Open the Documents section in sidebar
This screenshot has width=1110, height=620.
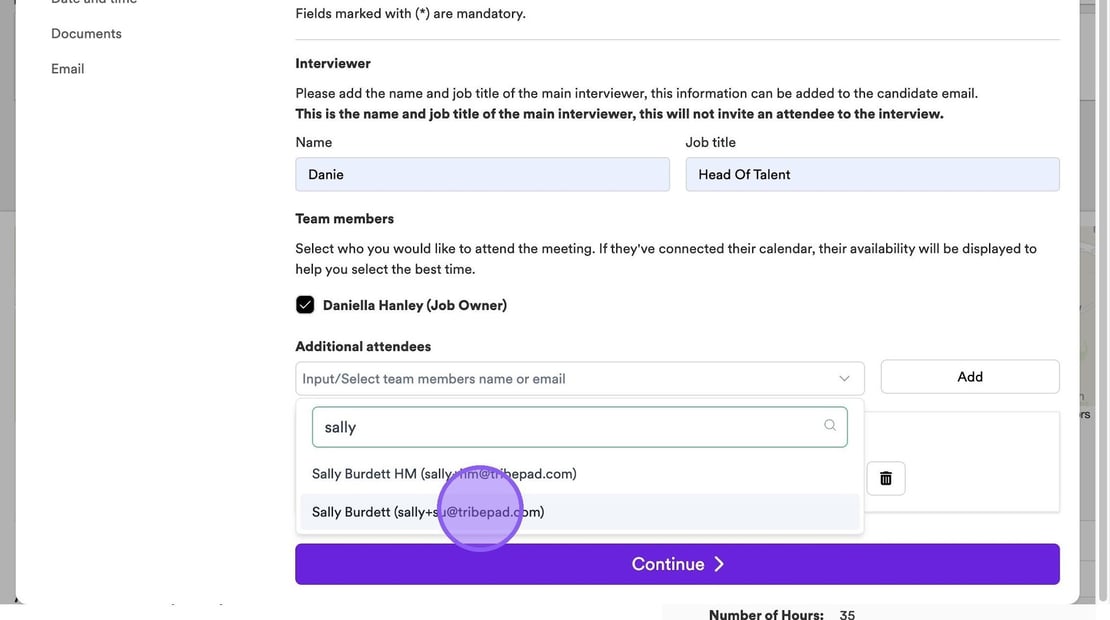pyautogui.click(x=86, y=33)
